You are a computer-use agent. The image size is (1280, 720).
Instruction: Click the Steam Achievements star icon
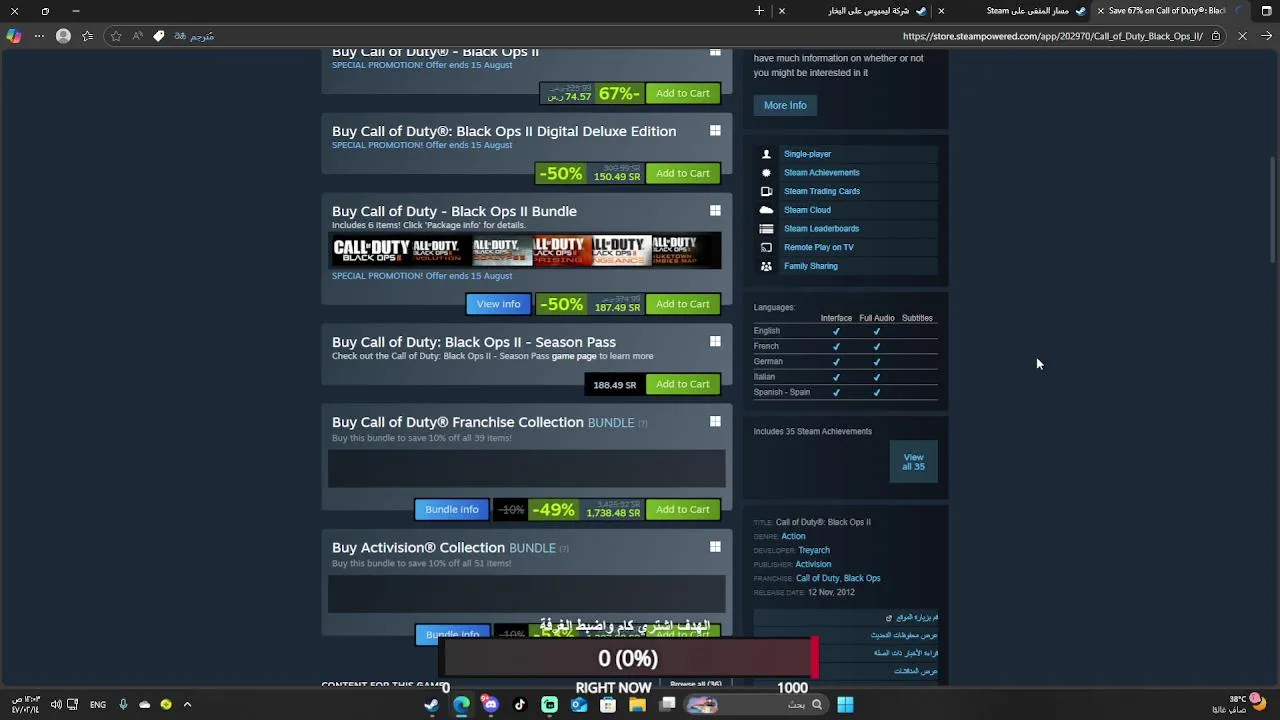(766, 173)
